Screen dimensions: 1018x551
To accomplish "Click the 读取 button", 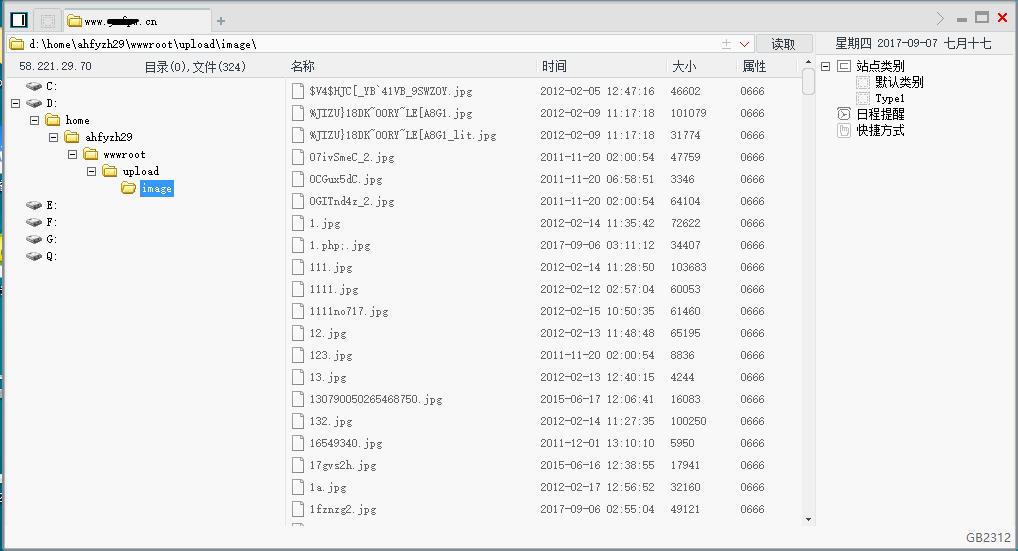I will [784, 44].
